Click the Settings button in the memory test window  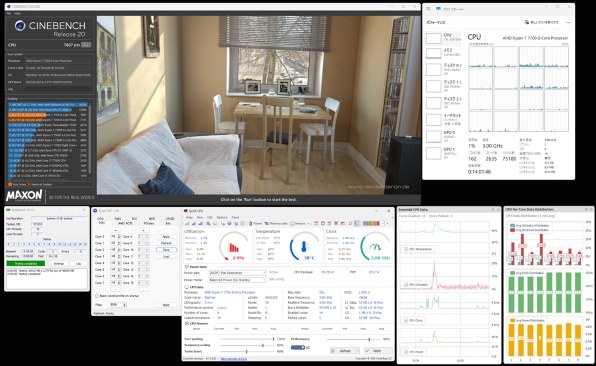click(59, 263)
